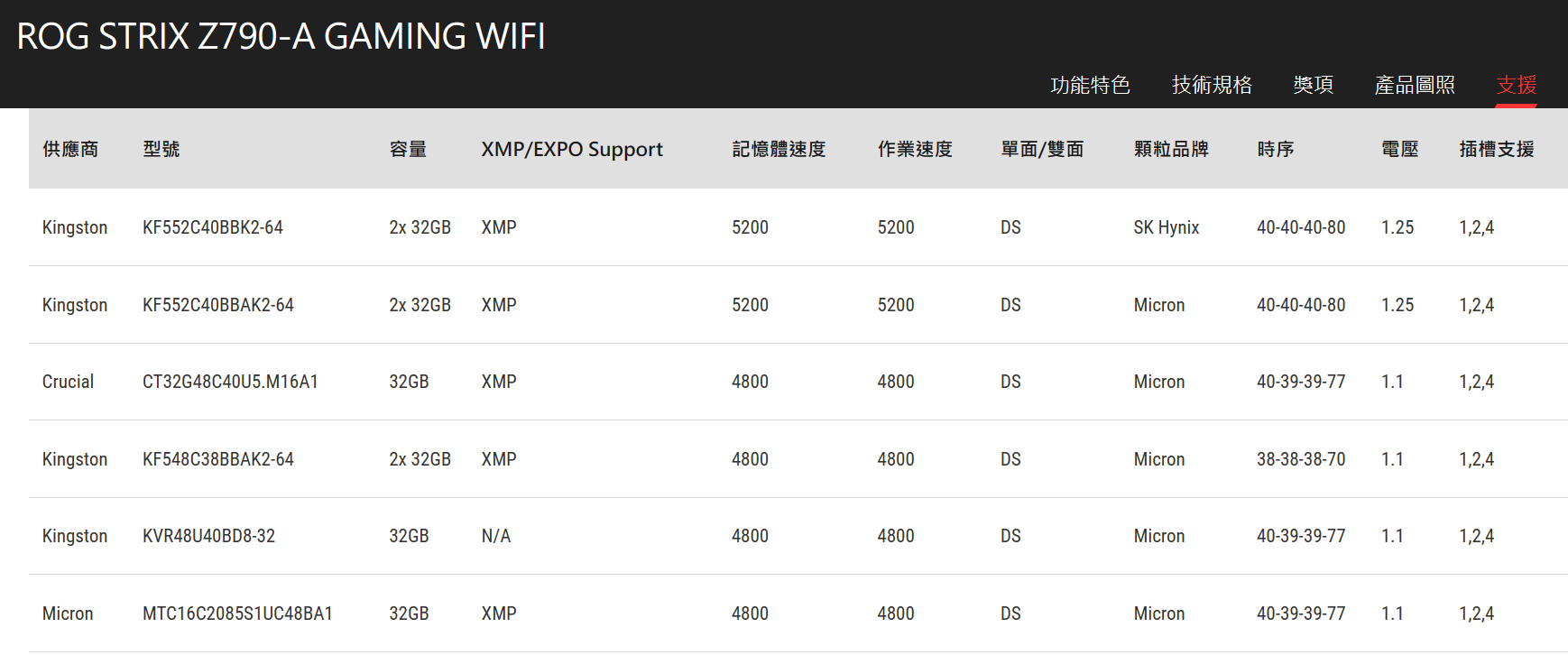Select the KVR48U40BD8-32 model cell
This screenshot has height=655, width=1568.
(x=208, y=536)
